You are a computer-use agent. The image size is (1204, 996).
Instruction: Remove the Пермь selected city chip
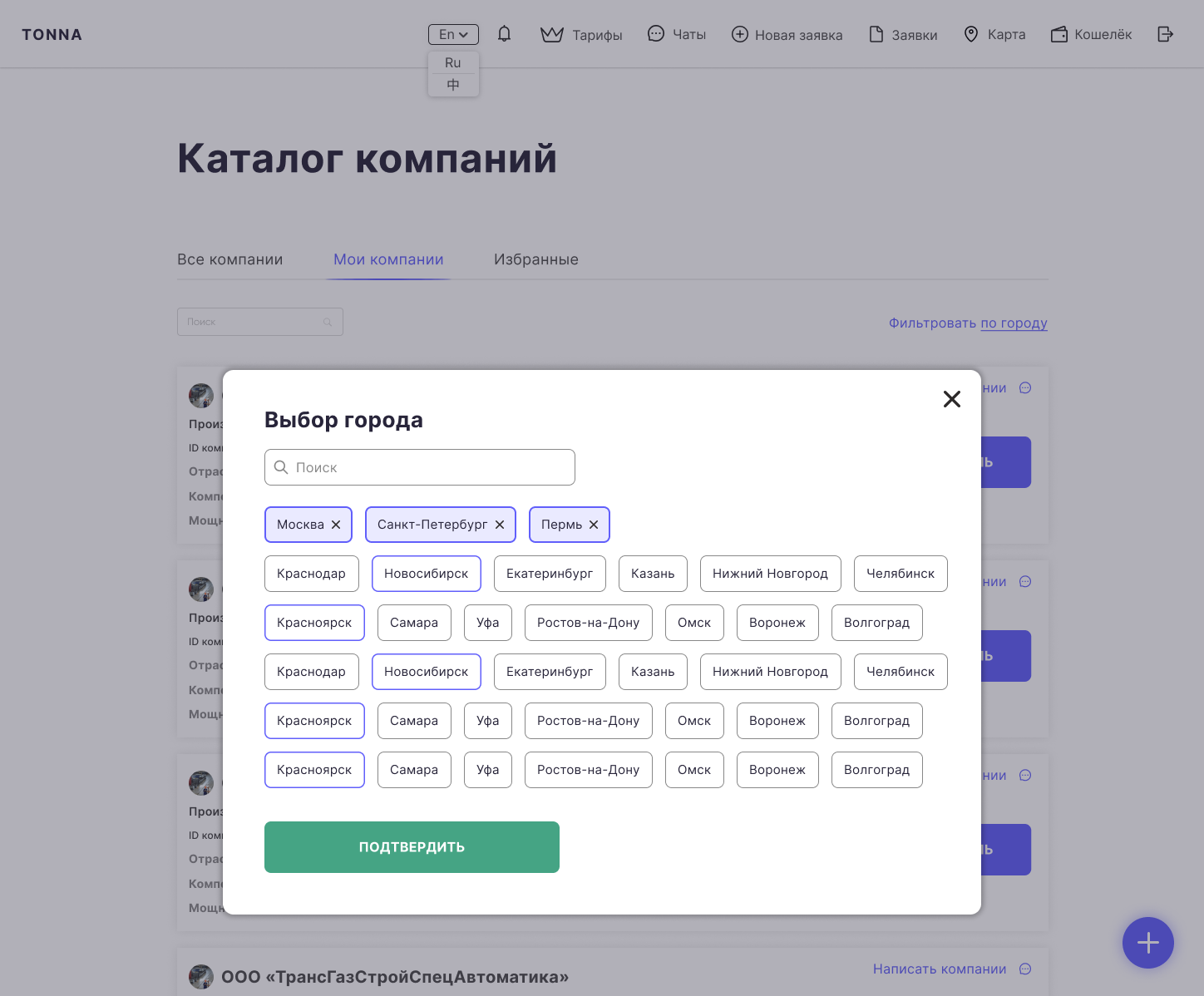594,525
